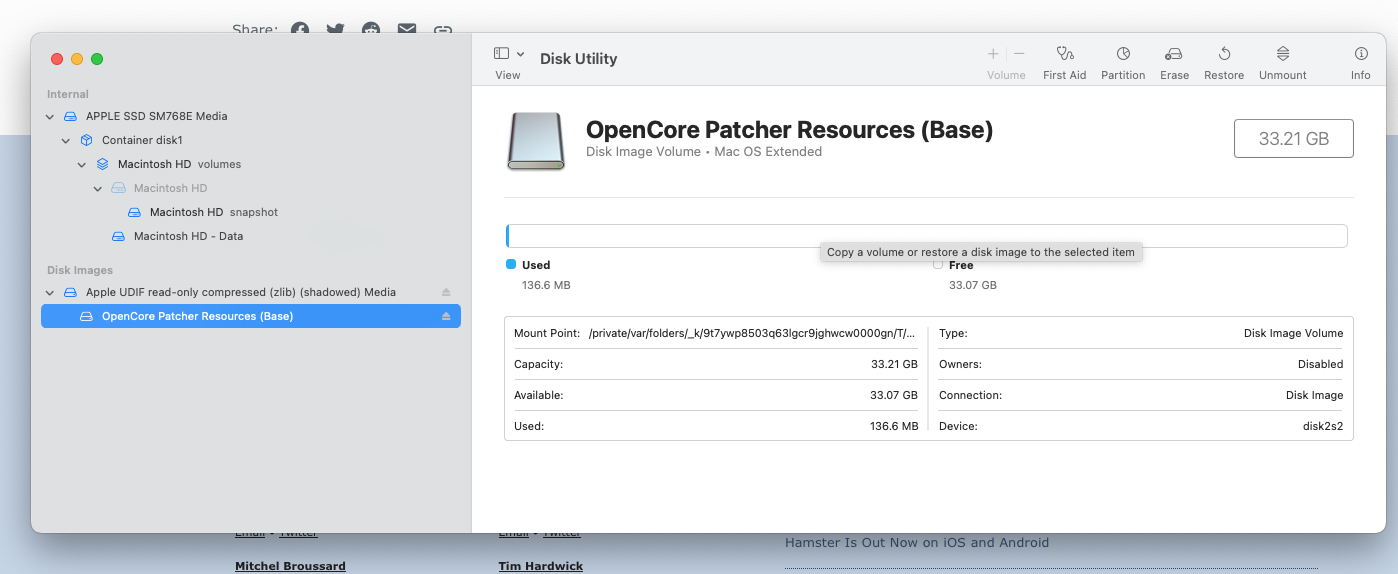Click the add volume plus icon

pos(993,54)
